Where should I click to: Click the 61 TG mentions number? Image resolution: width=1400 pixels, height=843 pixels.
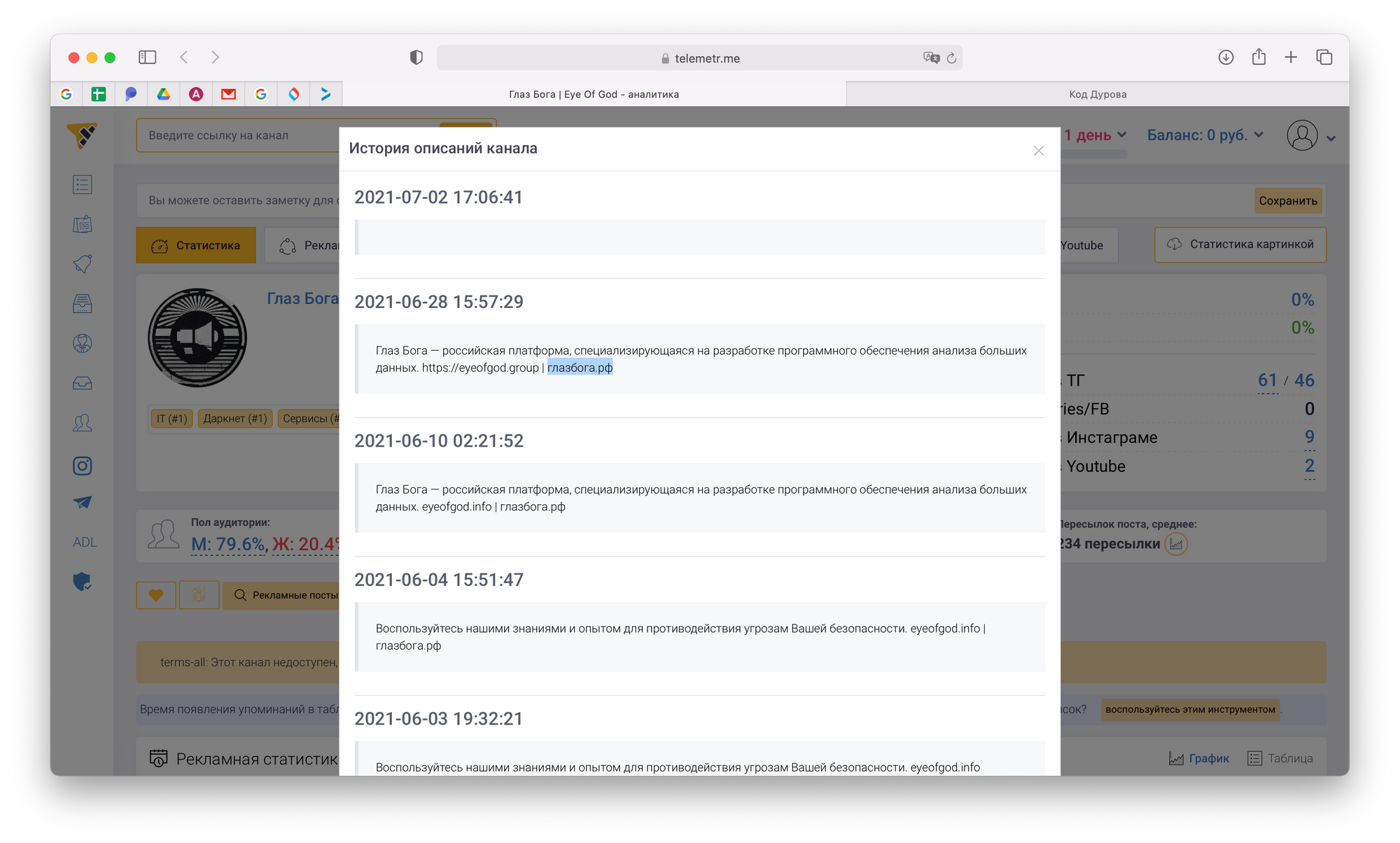pyautogui.click(x=1268, y=380)
